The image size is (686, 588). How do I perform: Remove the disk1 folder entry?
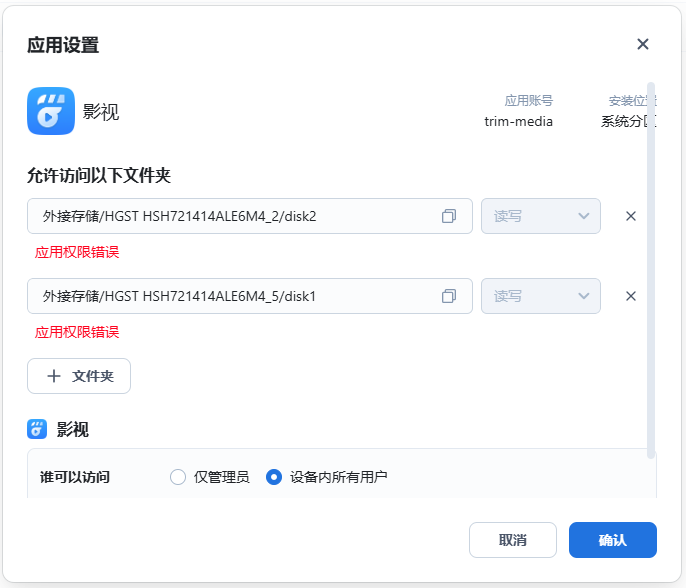coord(631,296)
